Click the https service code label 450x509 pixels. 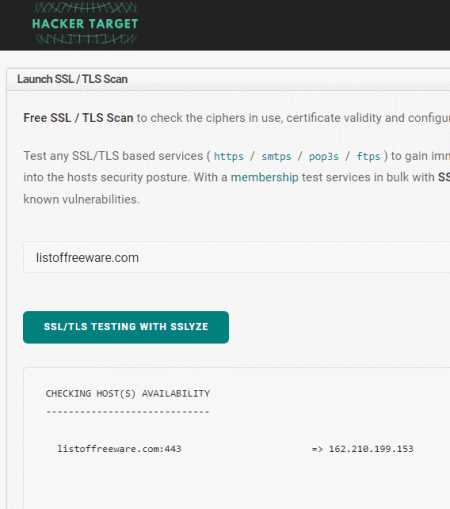click(229, 156)
